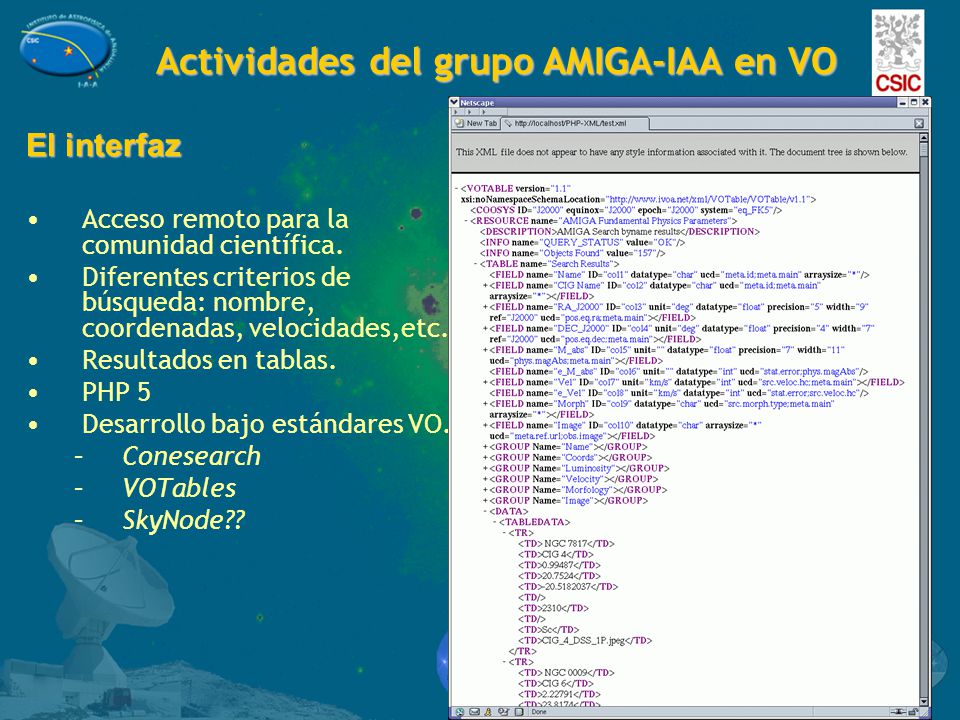Open Mail via the envelope status bar icon
Image resolution: width=960 pixels, height=720 pixels.
tap(474, 712)
